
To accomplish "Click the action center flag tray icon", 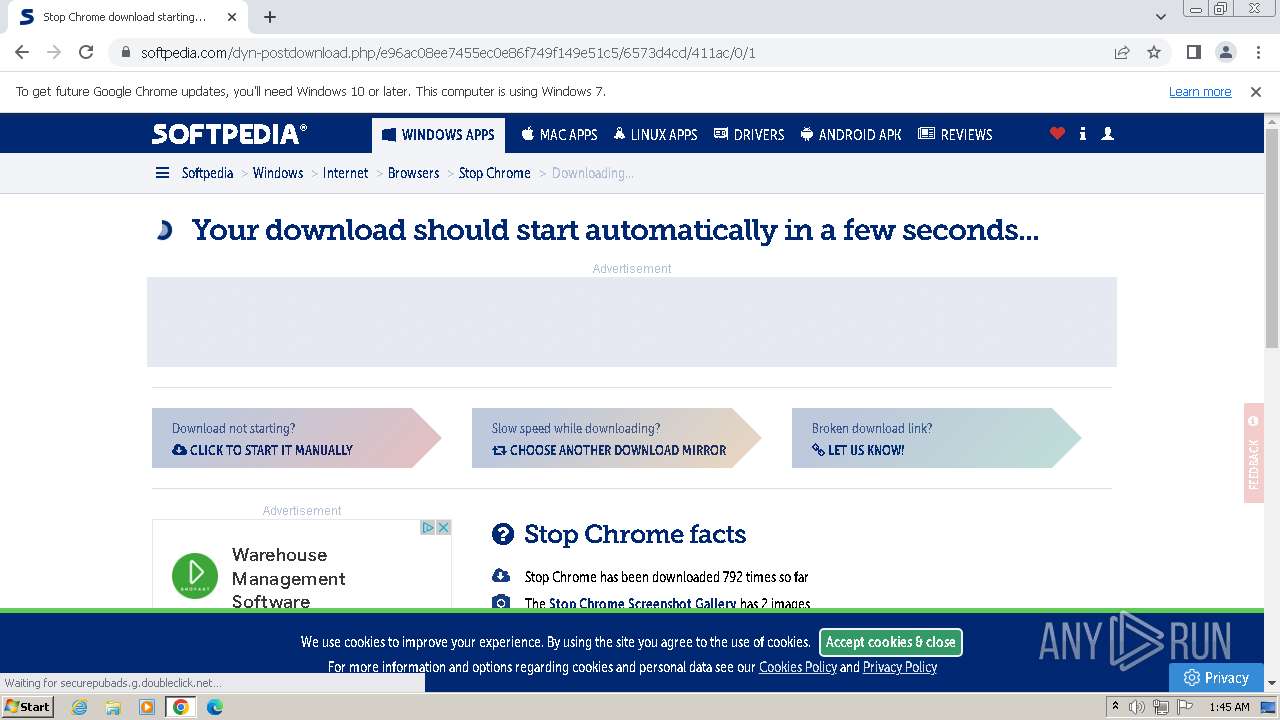I will (x=1183, y=707).
